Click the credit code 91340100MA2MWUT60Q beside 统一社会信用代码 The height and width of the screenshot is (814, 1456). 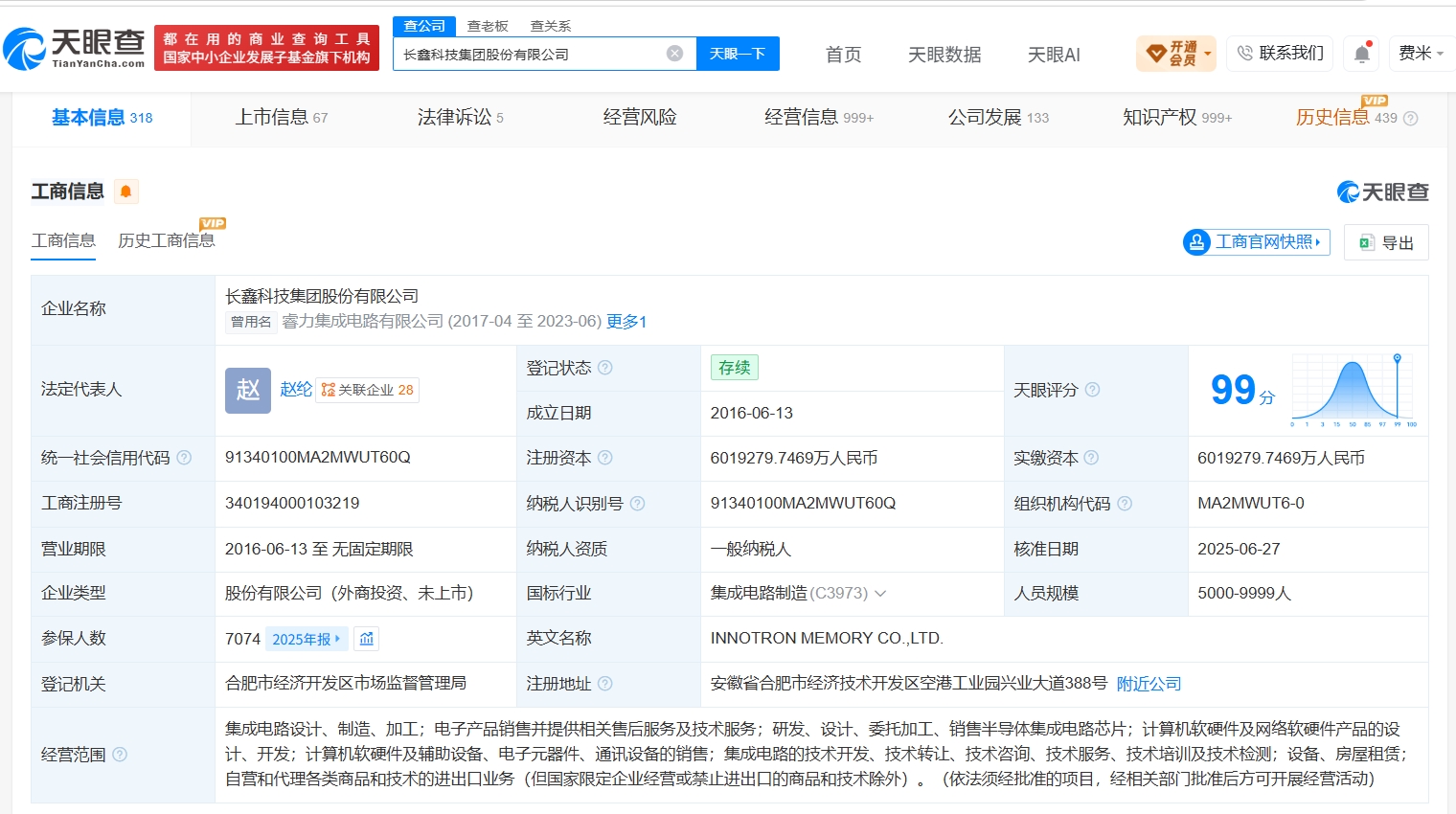pyautogui.click(x=318, y=458)
